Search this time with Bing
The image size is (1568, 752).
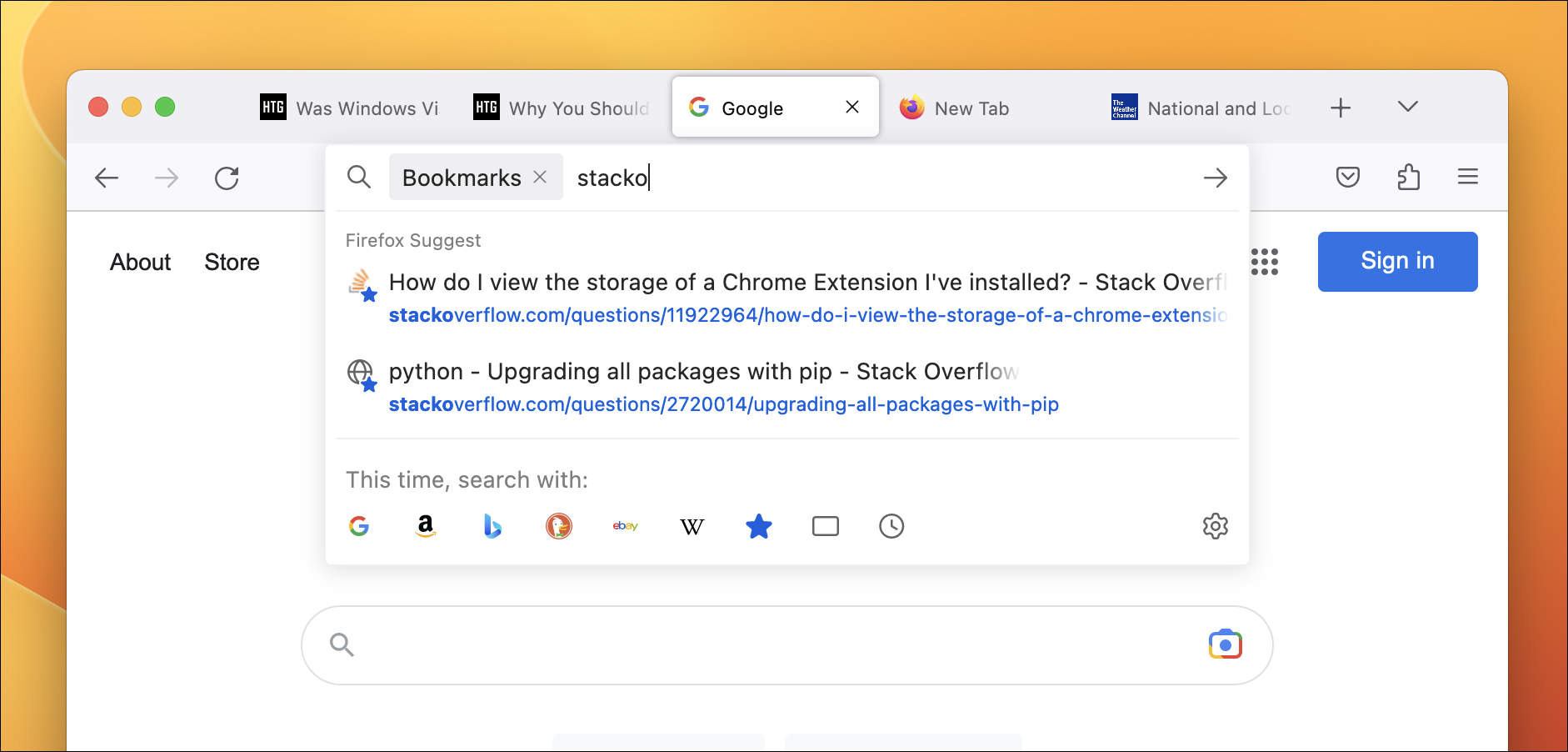492,526
